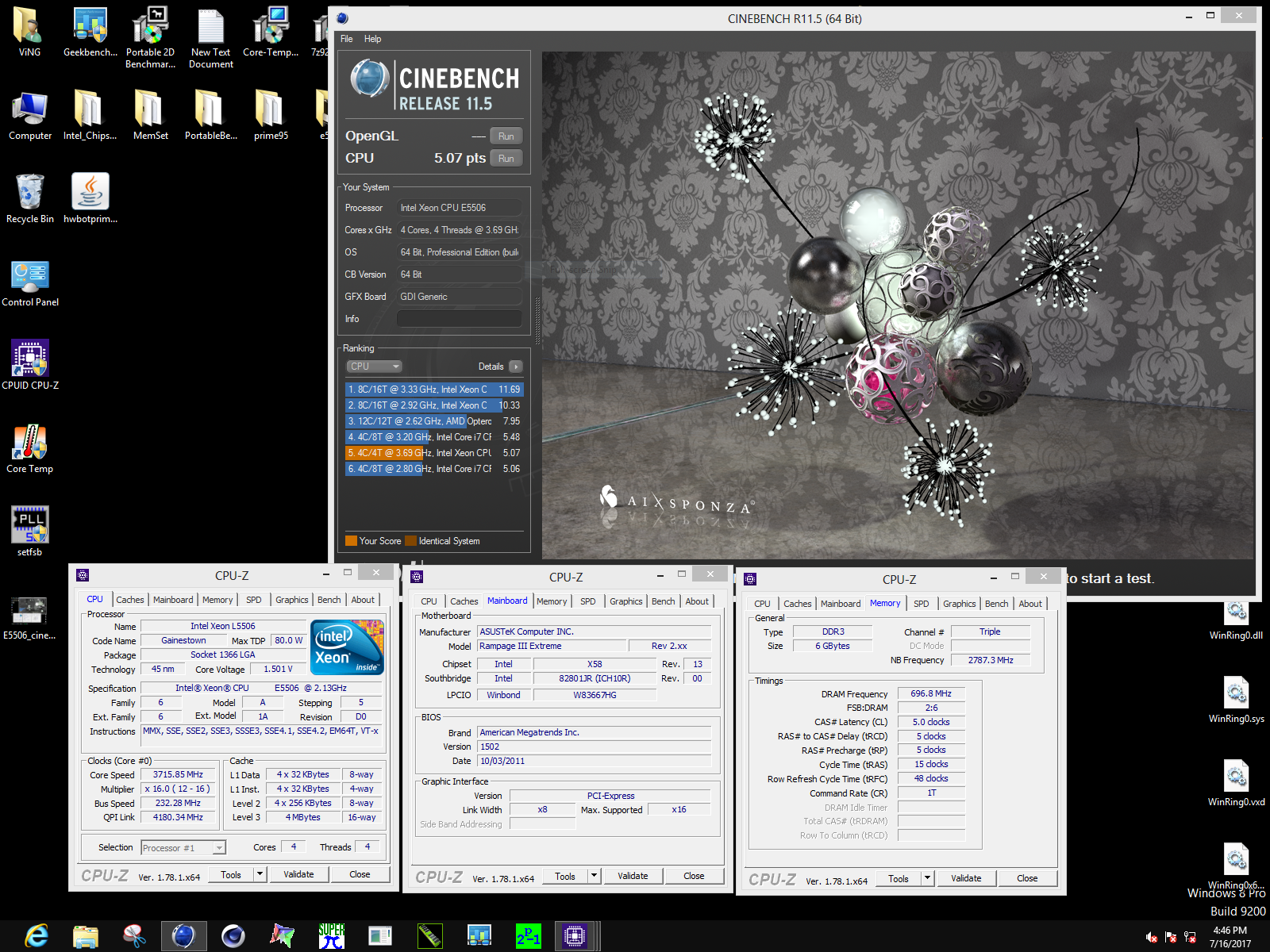Open the Computer desktop icon
Image resolution: width=1270 pixels, height=952 pixels.
click(30, 115)
